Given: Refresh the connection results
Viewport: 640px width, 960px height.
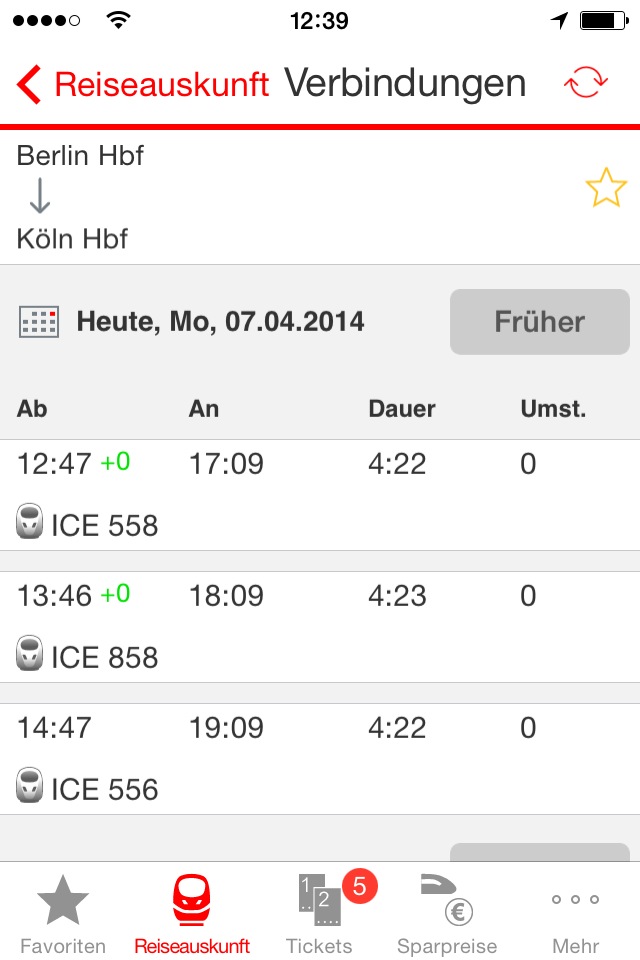Looking at the screenshot, I should click(587, 84).
